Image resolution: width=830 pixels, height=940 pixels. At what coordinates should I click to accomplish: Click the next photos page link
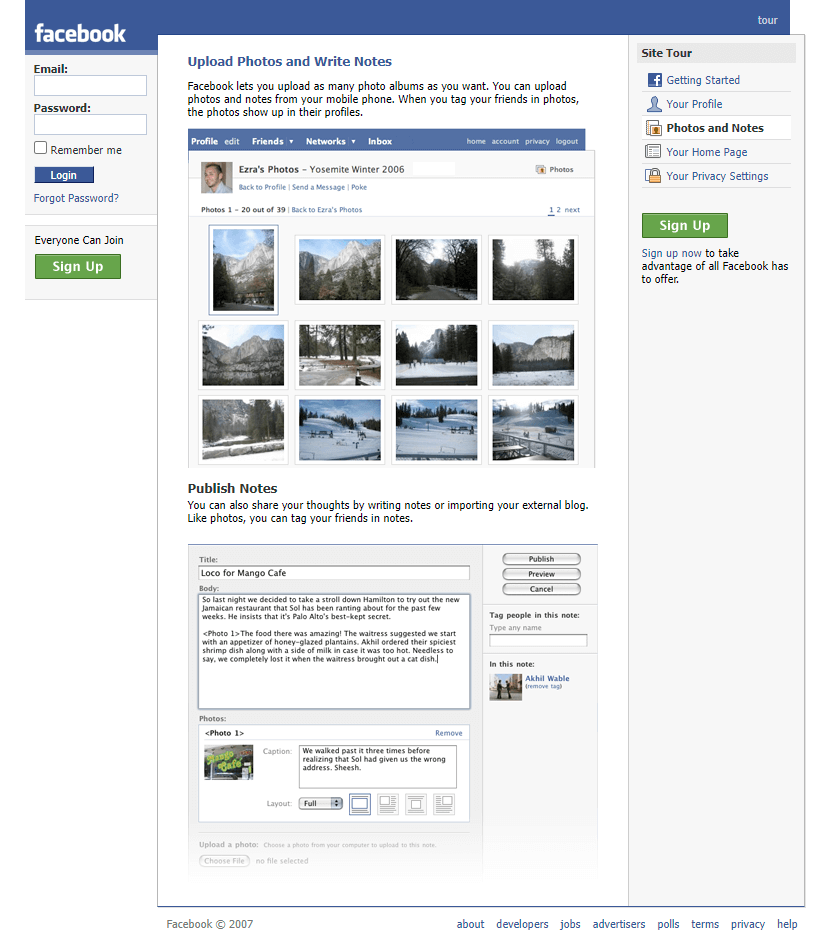click(572, 210)
